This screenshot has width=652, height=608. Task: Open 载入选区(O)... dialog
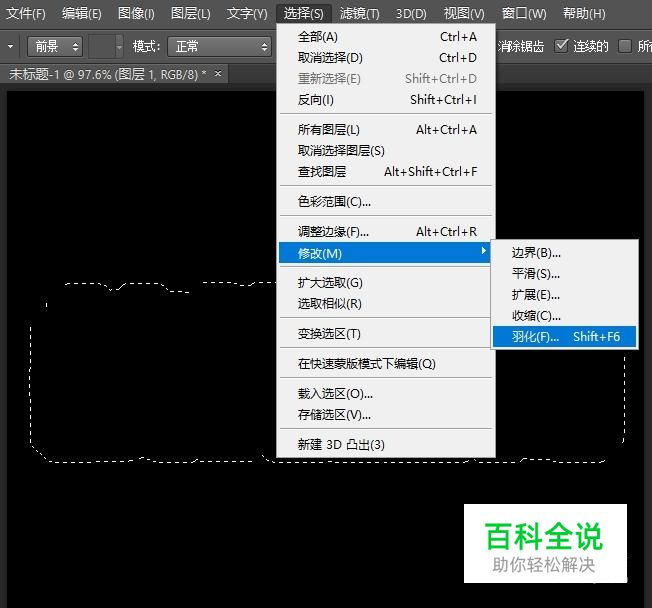click(387, 394)
